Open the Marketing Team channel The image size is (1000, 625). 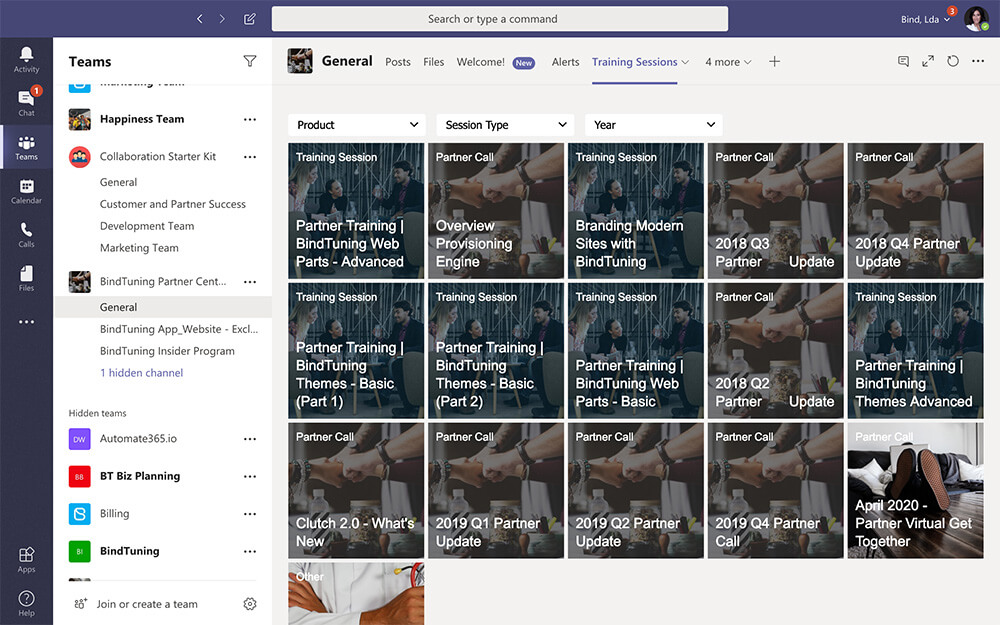coord(140,247)
